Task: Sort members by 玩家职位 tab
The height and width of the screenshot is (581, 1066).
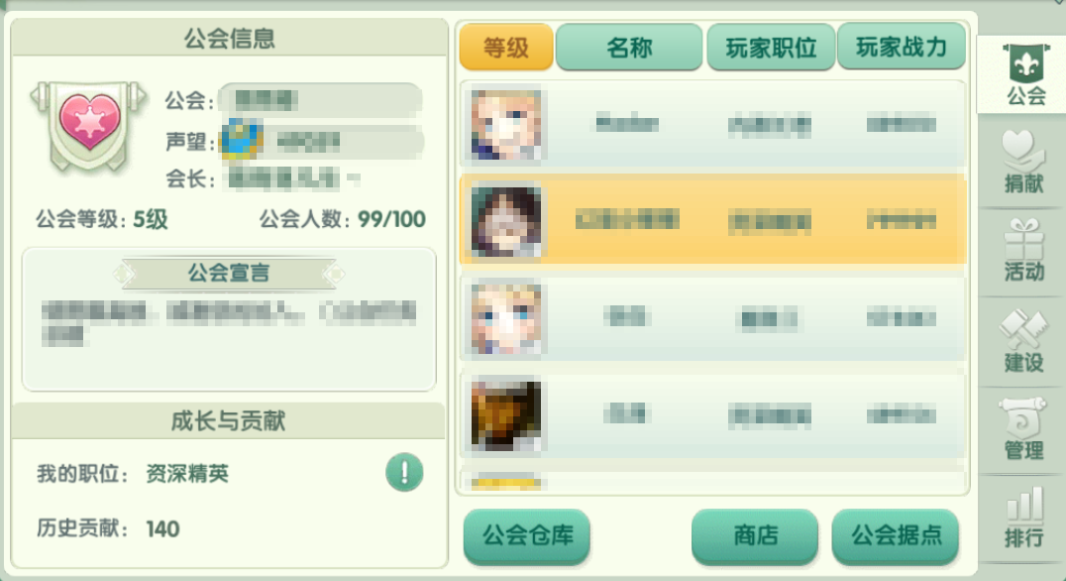Action: point(771,47)
